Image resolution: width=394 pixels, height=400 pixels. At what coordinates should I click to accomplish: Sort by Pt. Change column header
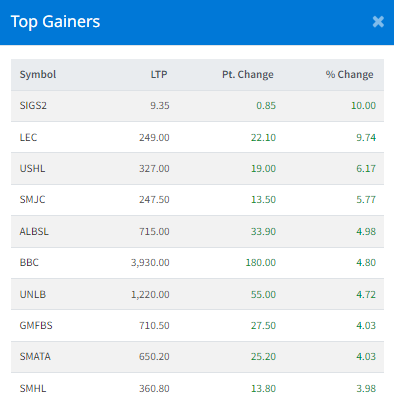point(248,74)
